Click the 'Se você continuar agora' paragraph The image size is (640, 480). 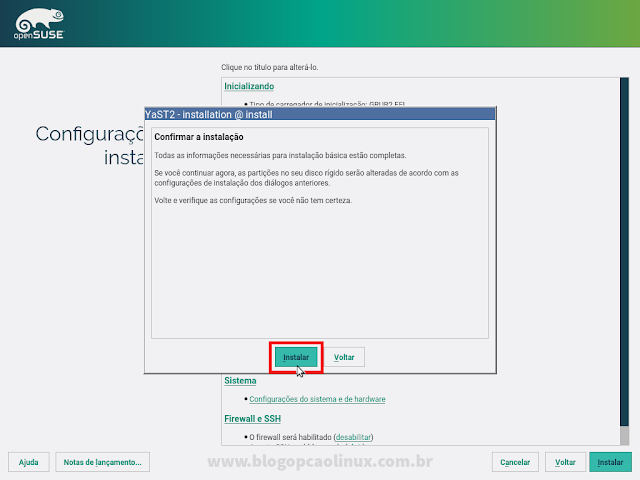[307, 178]
